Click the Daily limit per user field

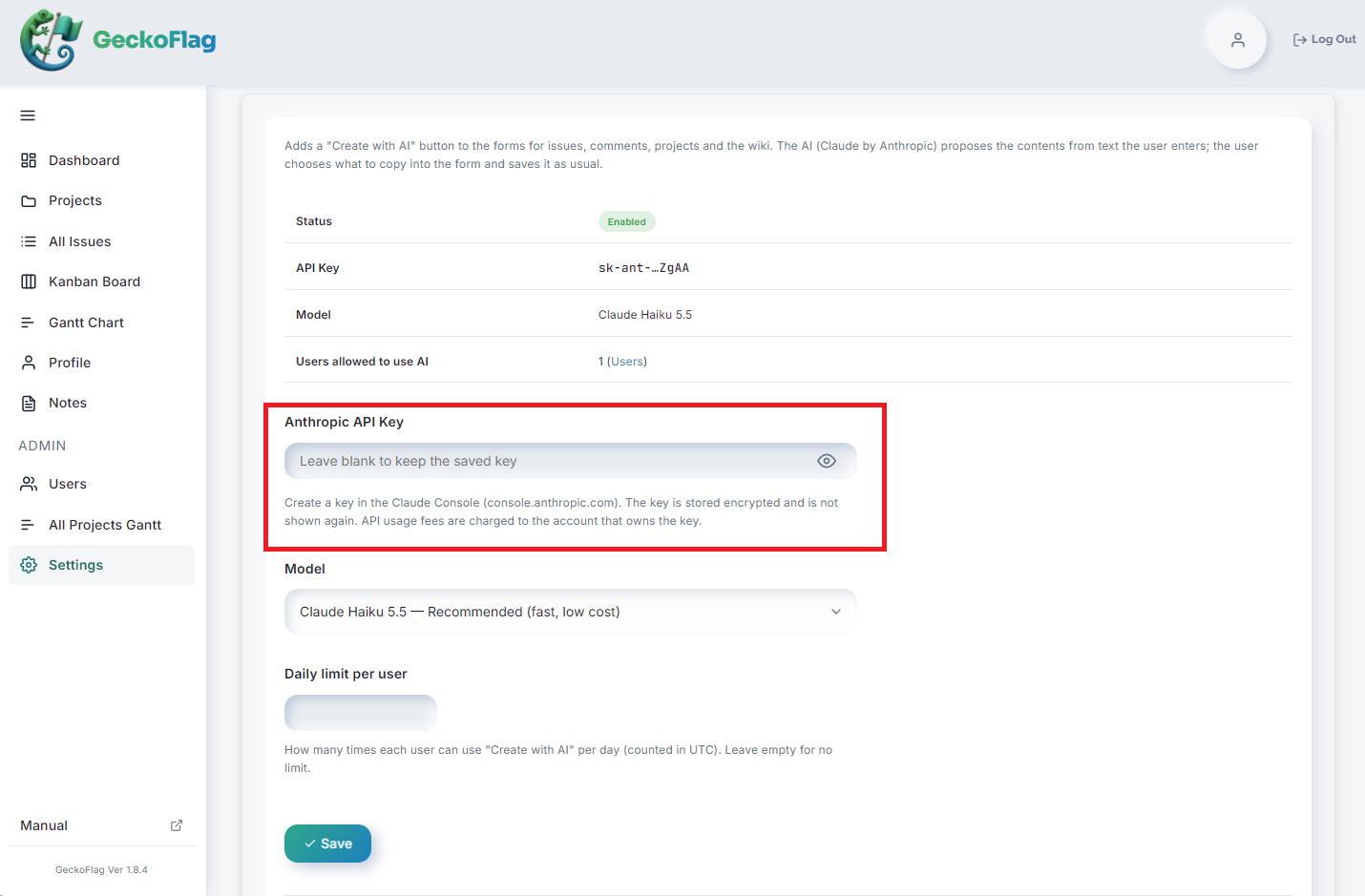point(361,713)
